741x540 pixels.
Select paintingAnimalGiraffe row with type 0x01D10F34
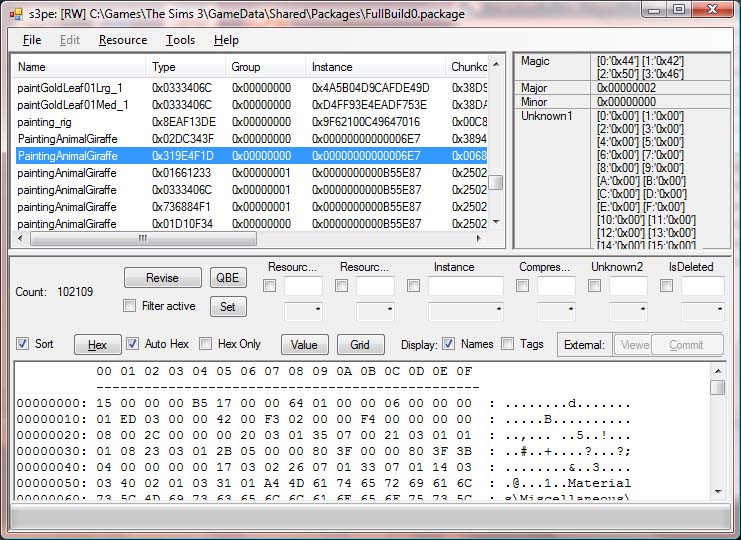(x=251, y=224)
